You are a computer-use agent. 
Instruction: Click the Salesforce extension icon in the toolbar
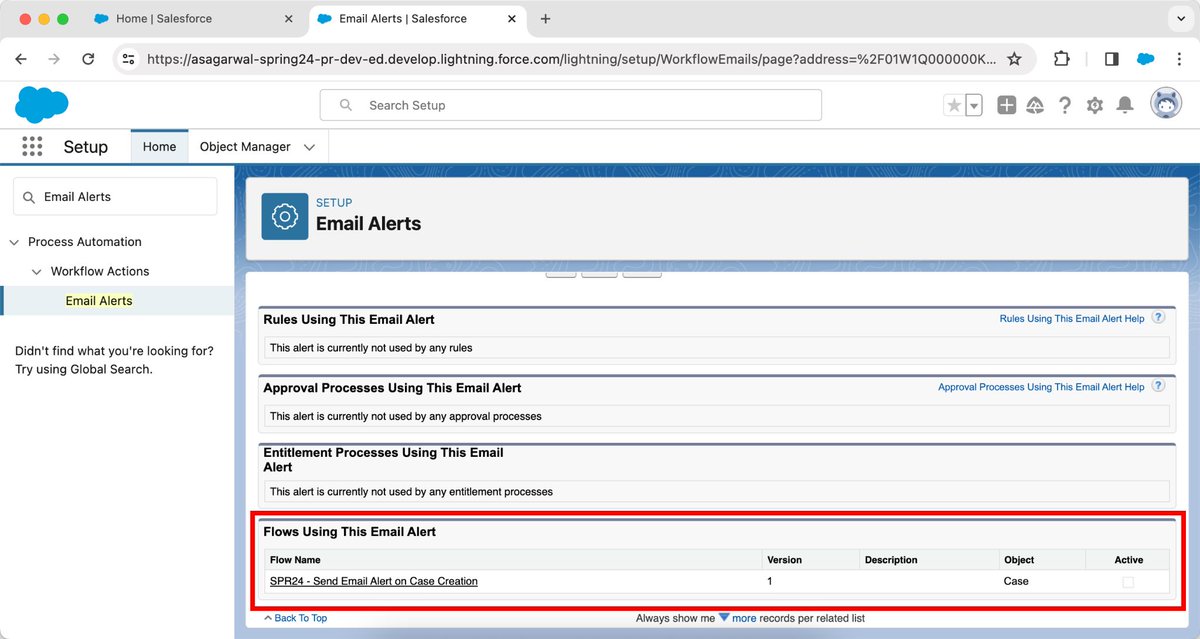coord(1145,59)
